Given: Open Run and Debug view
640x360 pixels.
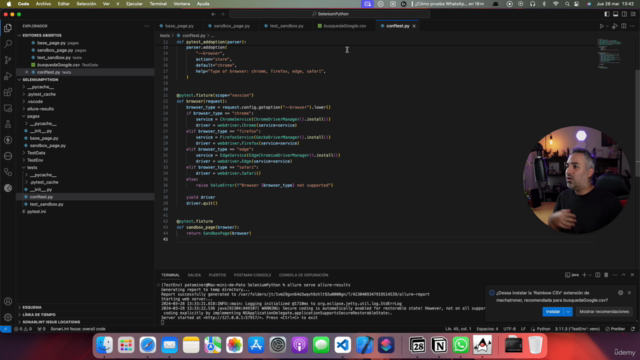Looking at the screenshot, I should click(x=8, y=76).
